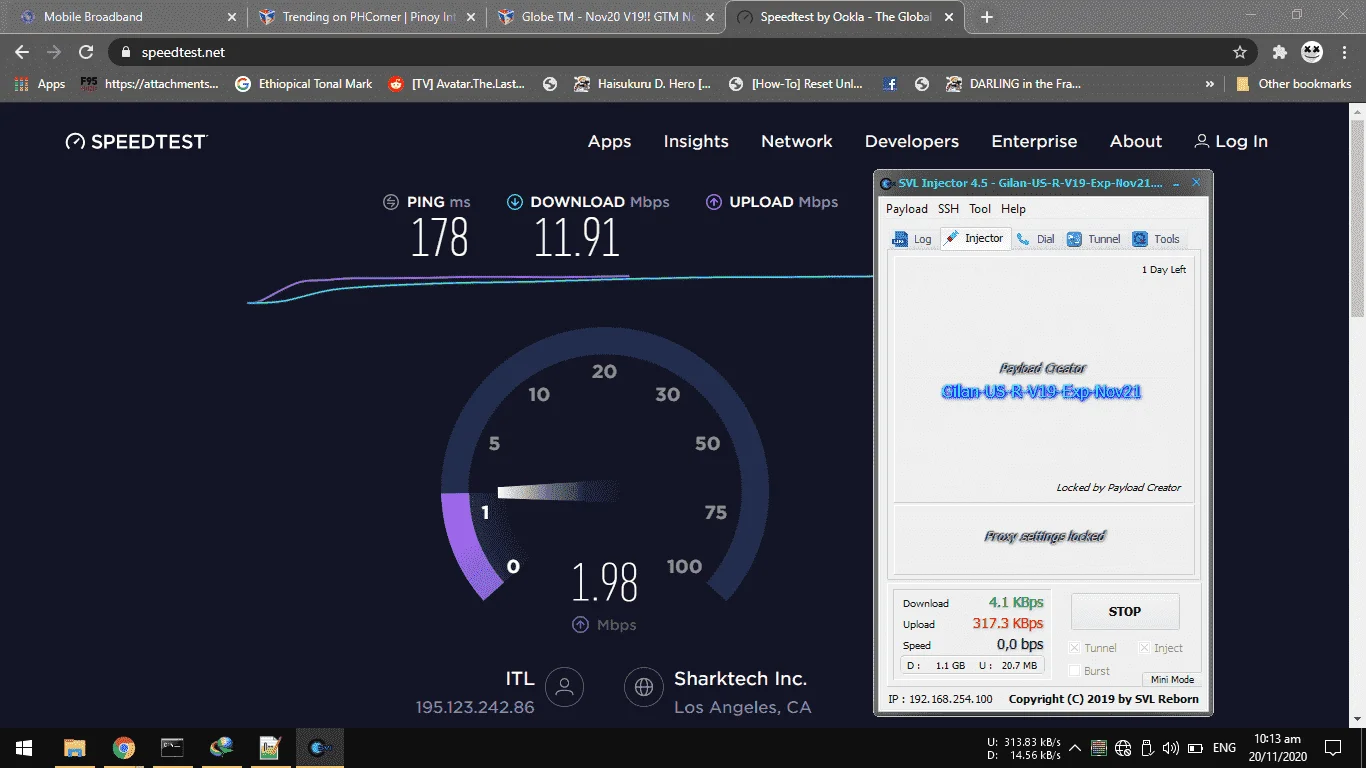Toggle the Tunnel checkbox in SVL Injector
The width and height of the screenshot is (1366, 768).
point(1075,648)
